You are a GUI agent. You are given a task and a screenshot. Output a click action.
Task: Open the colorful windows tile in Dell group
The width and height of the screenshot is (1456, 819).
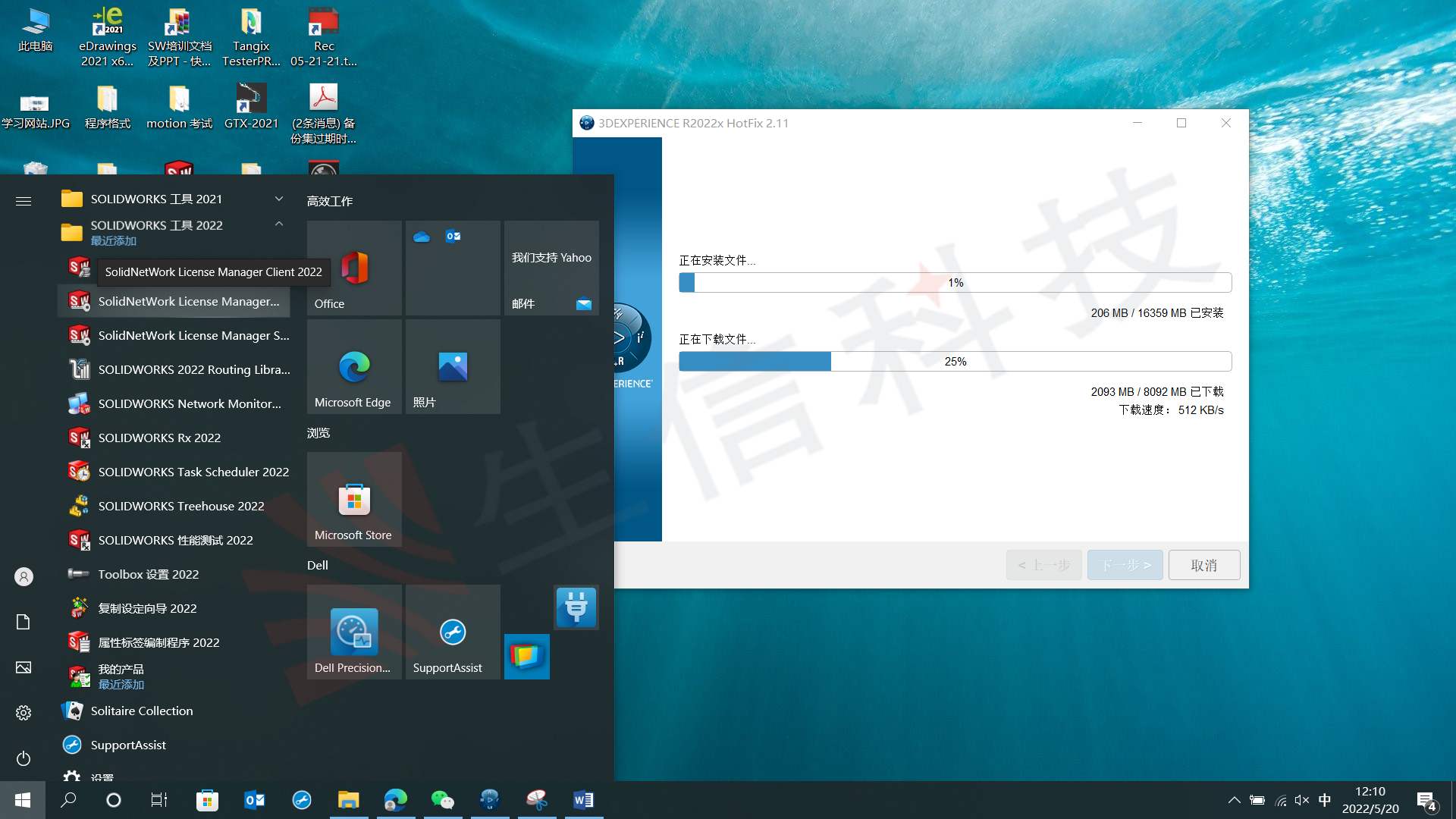click(527, 656)
